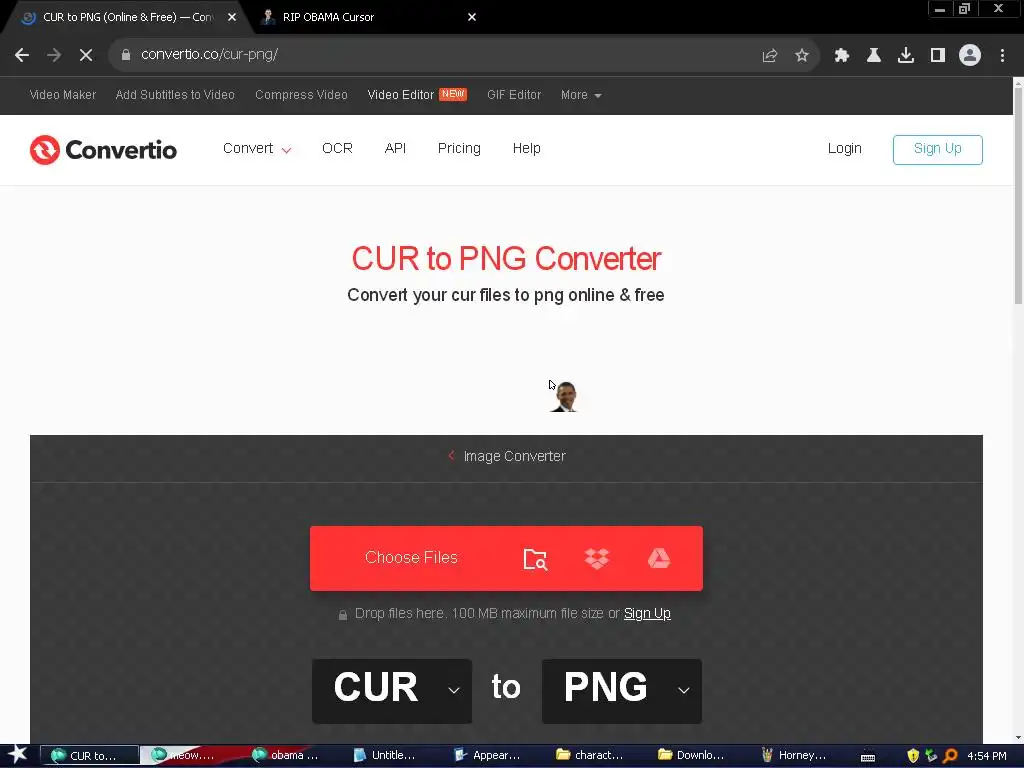The height and width of the screenshot is (768, 1024).
Task: Choose files from Google Drive
Action: click(x=659, y=559)
